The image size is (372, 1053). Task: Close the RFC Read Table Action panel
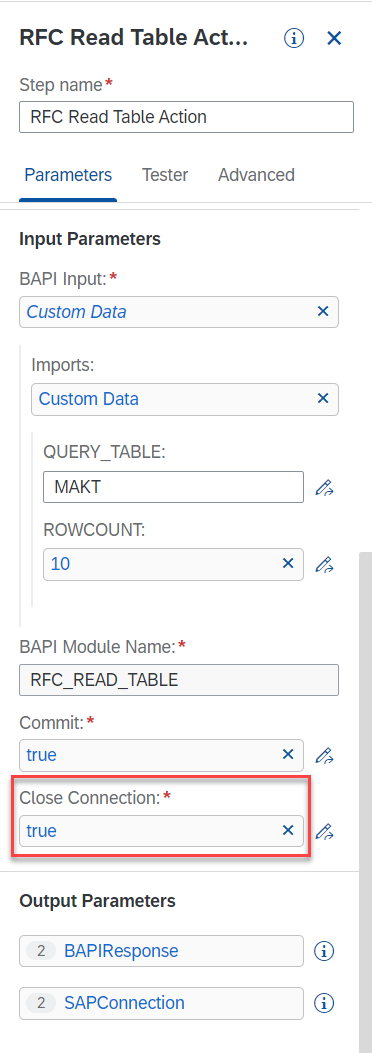click(x=334, y=38)
